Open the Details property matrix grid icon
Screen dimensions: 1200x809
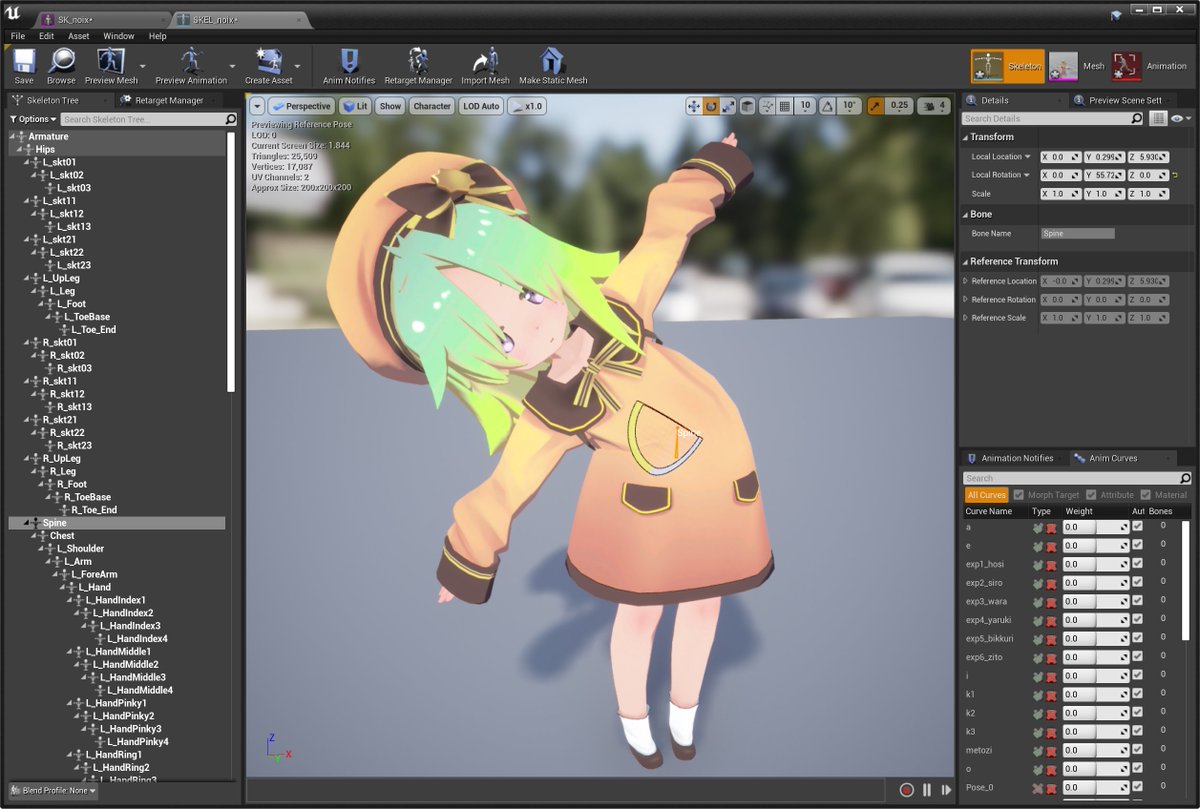(1158, 118)
